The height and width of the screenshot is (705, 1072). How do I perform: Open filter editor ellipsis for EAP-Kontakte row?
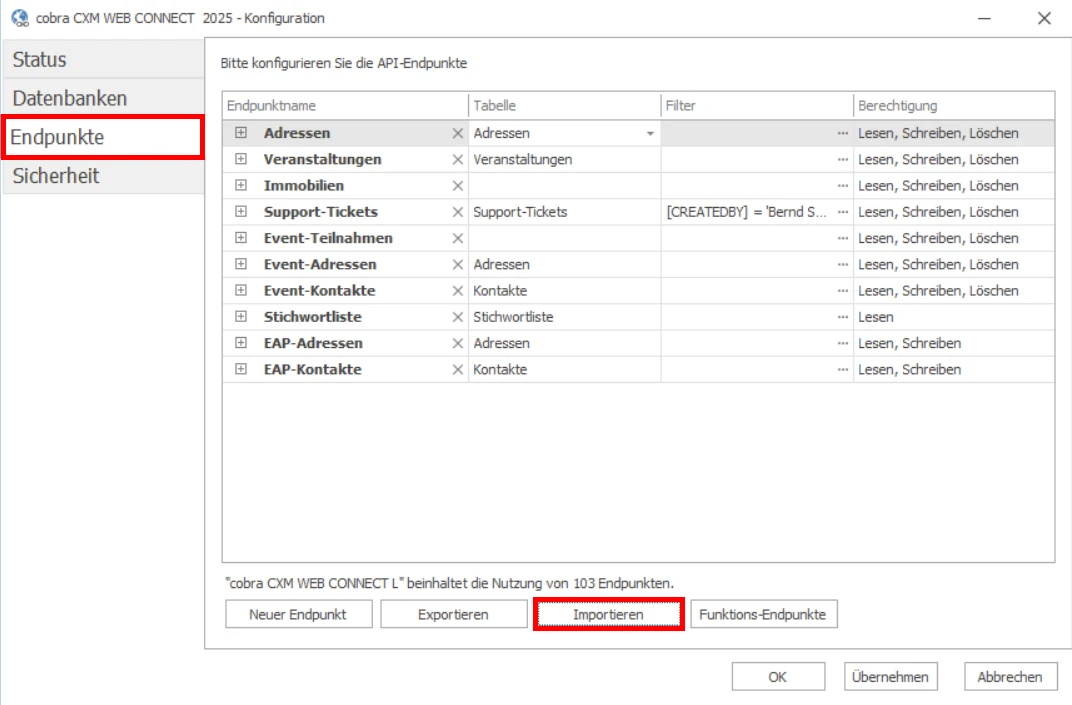(842, 369)
